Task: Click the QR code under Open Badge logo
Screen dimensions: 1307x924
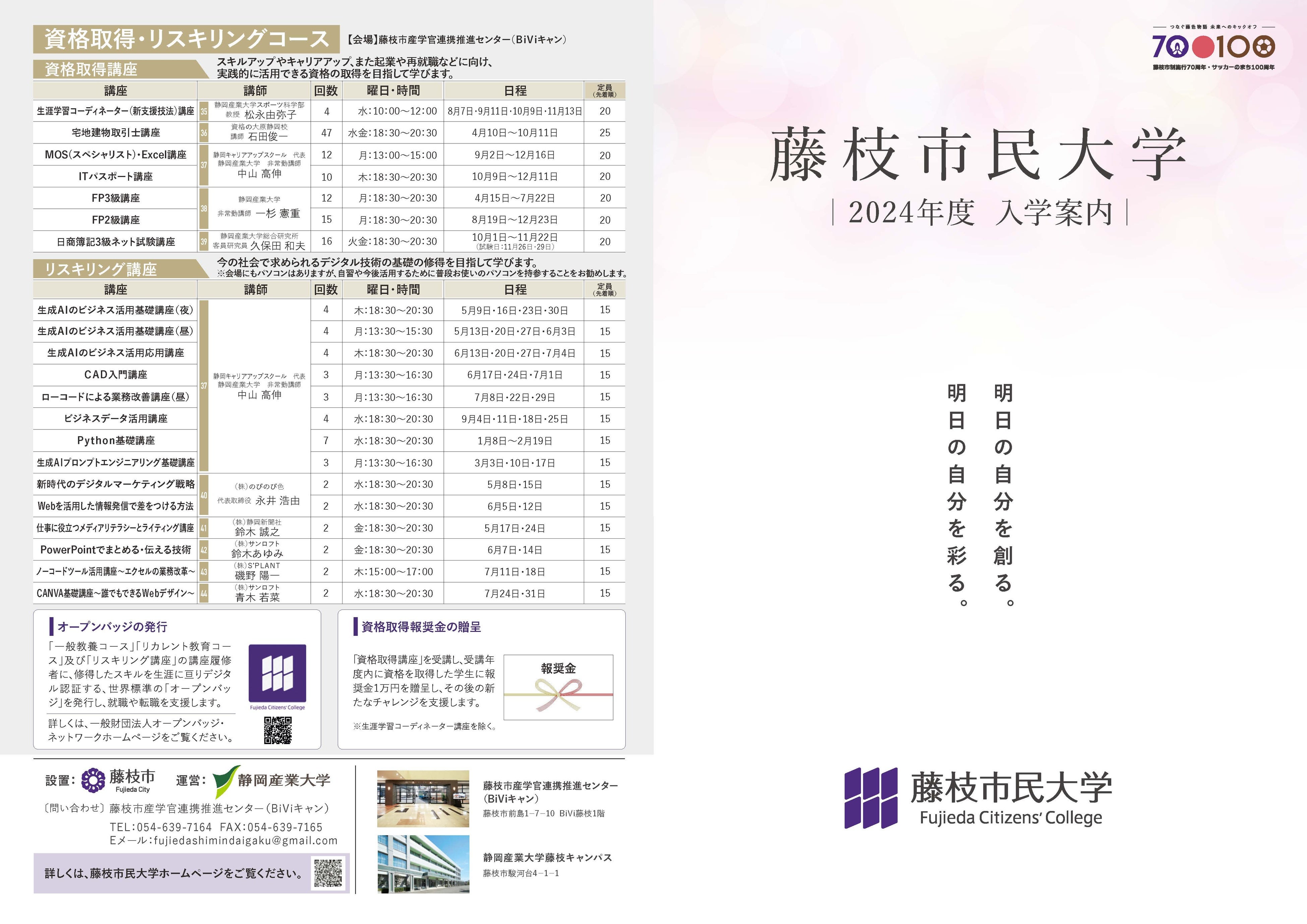Action: point(278,730)
